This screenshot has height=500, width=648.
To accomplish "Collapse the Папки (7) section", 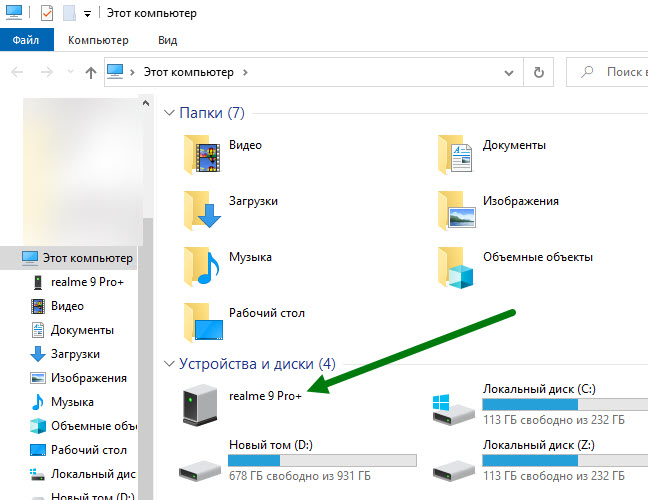I will (168, 113).
